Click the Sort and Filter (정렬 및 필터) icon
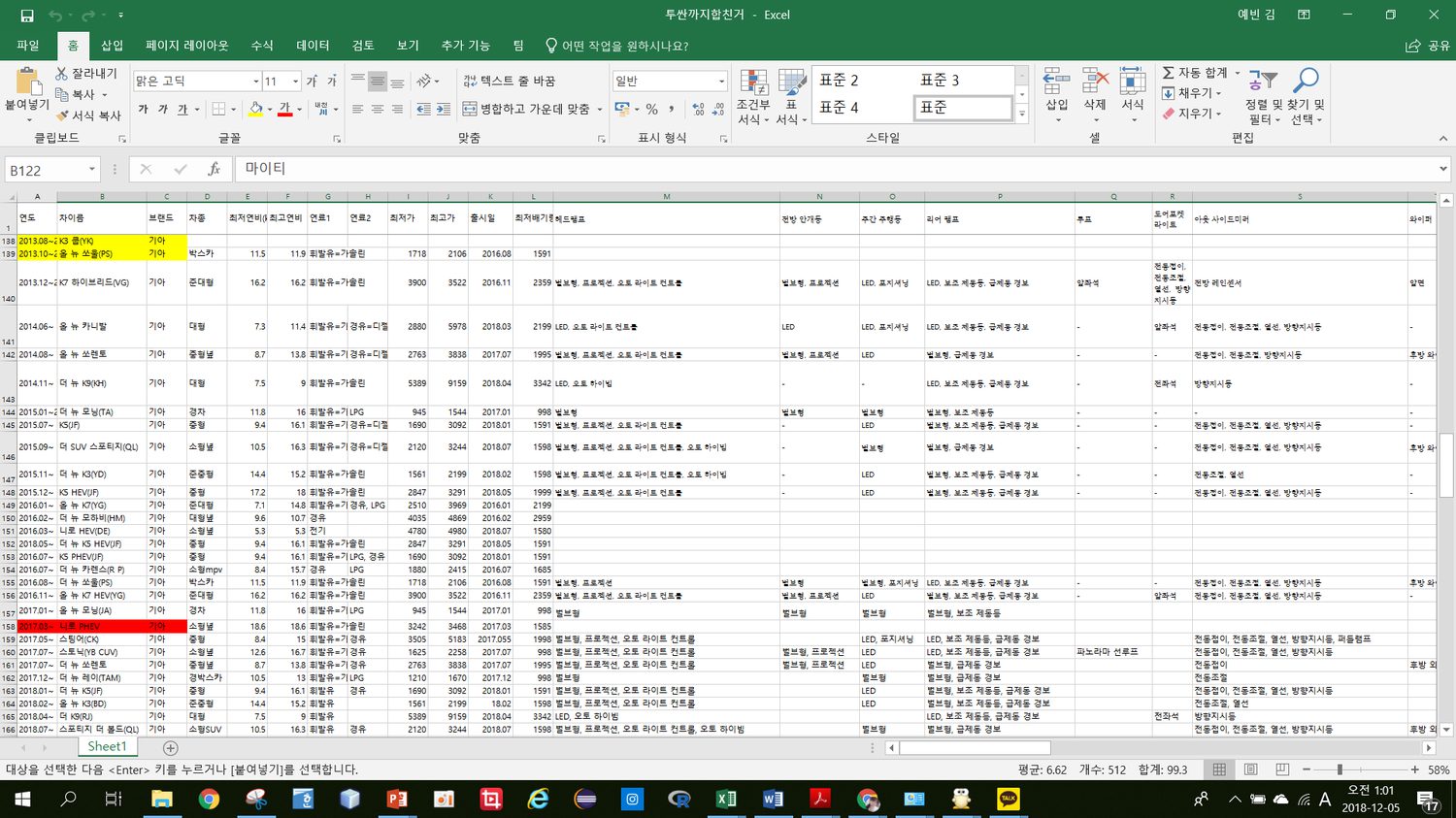 pyautogui.click(x=1263, y=82)
